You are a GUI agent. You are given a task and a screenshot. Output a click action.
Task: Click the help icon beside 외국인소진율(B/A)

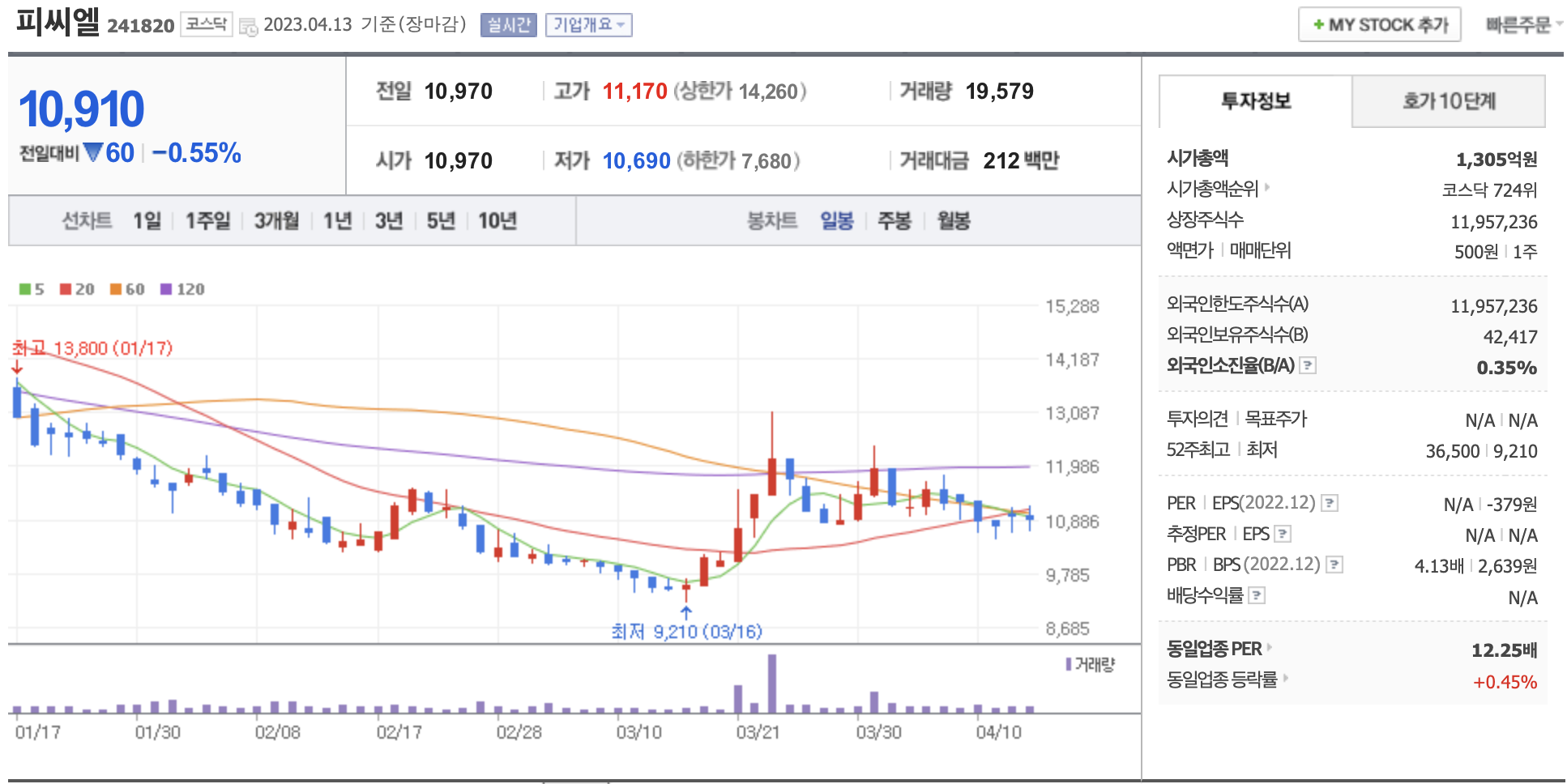(x=1307, y=366)
